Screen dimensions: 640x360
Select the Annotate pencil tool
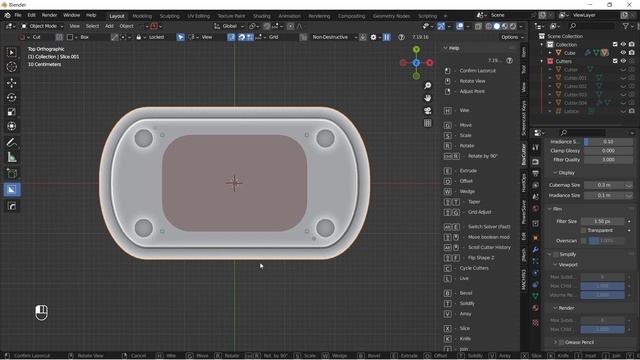click(11, 142)
